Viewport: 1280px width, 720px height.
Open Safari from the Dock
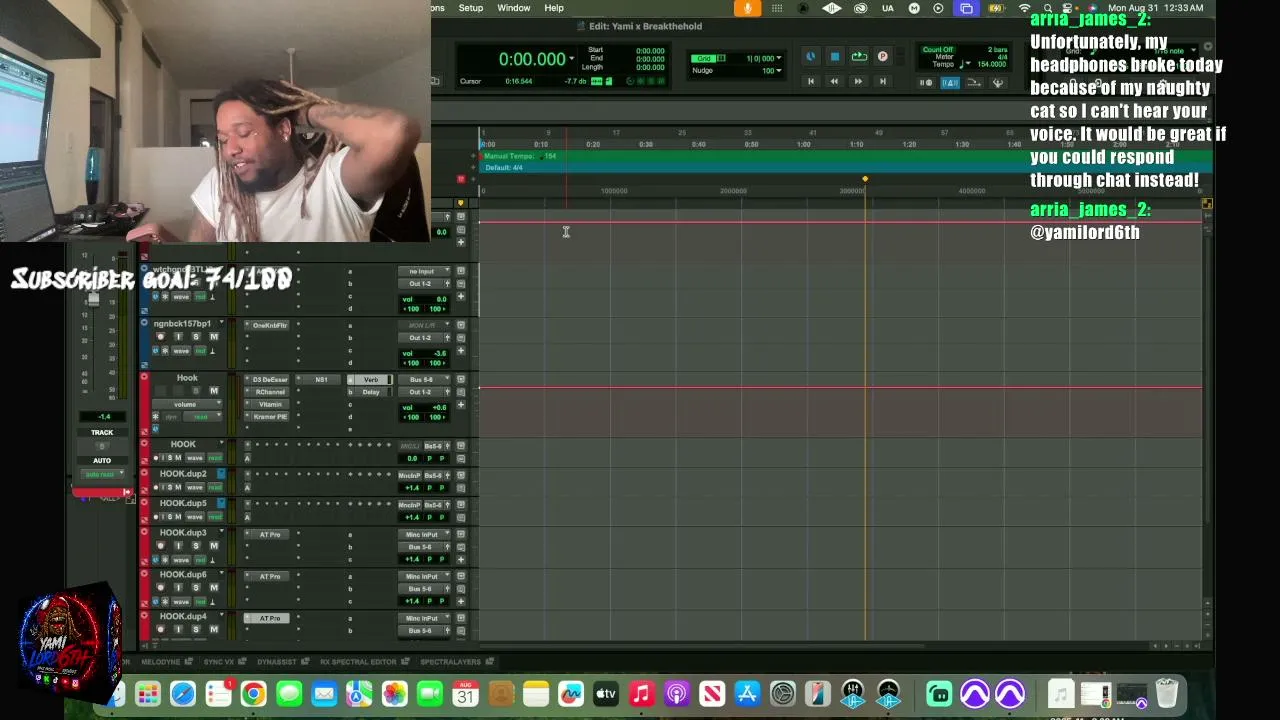coord(182,694)
